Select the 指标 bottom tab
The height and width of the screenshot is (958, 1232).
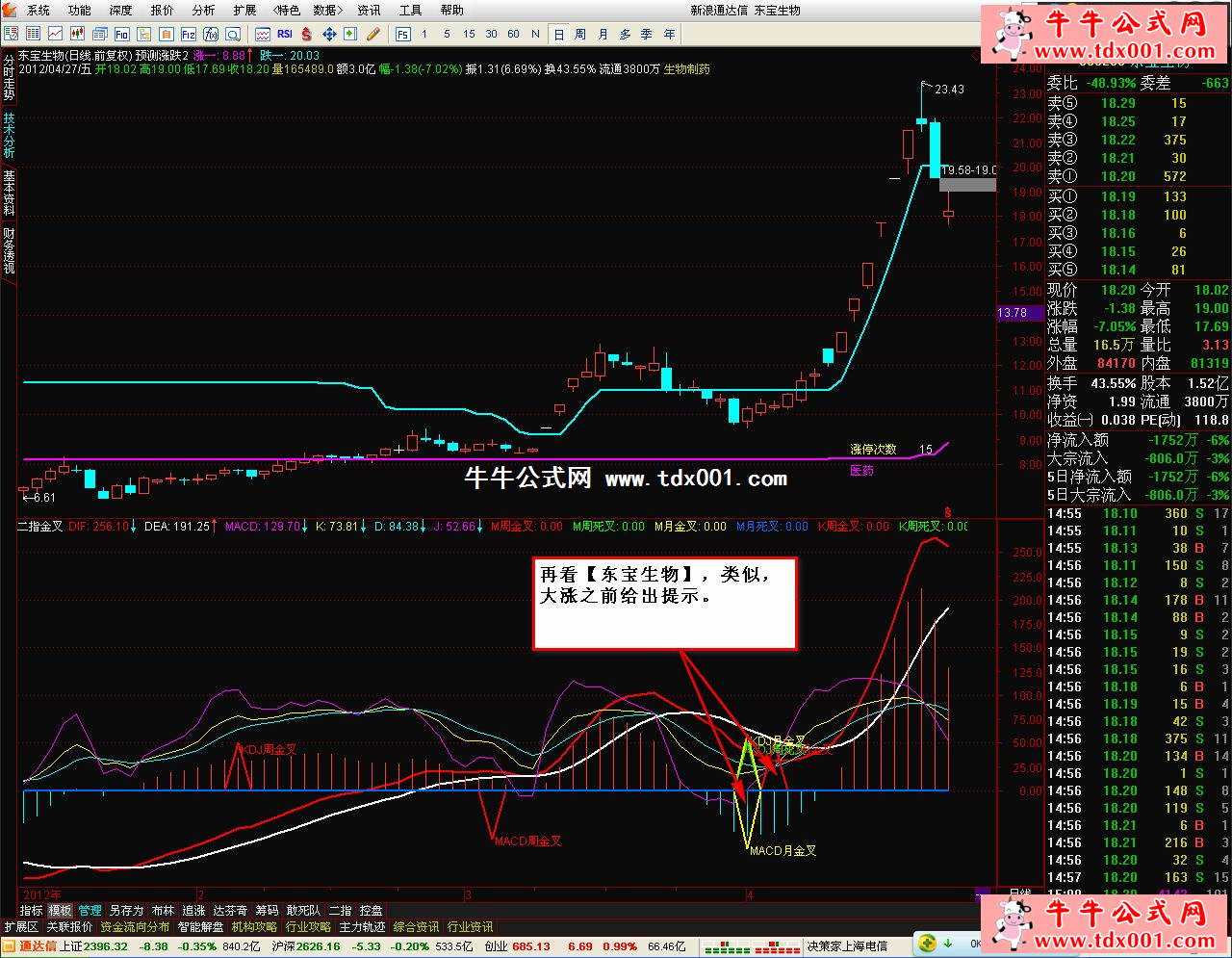point(32,911)
